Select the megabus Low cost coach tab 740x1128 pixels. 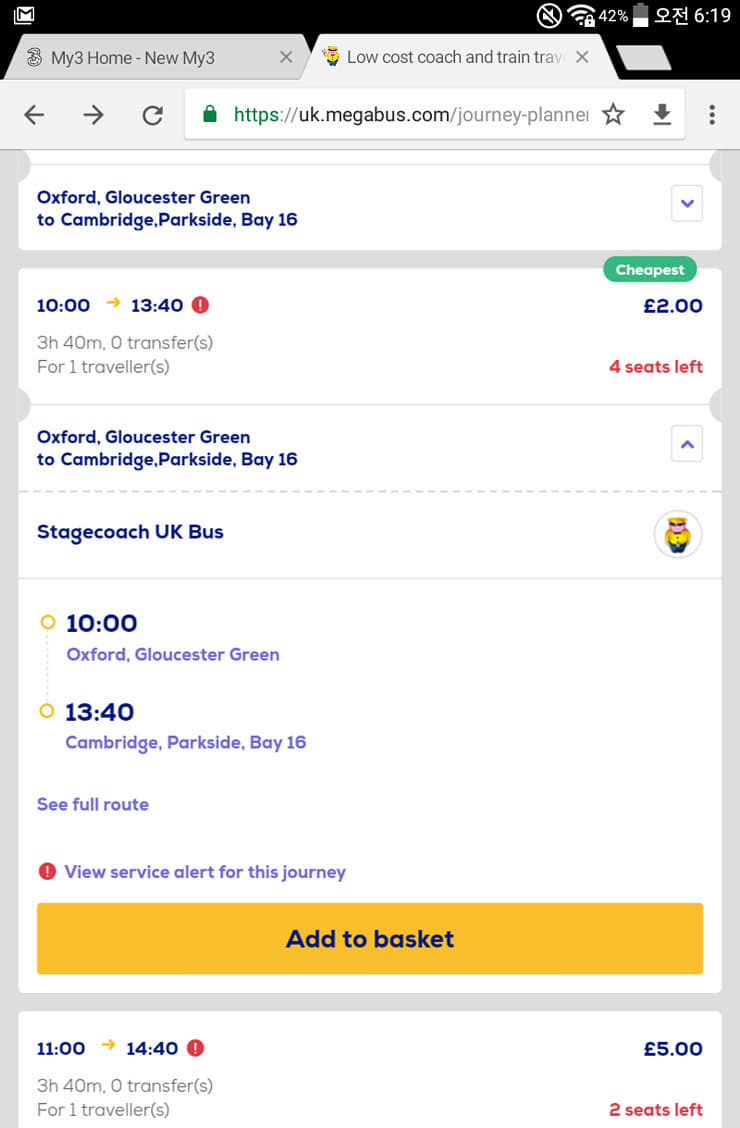coord(450,58)
